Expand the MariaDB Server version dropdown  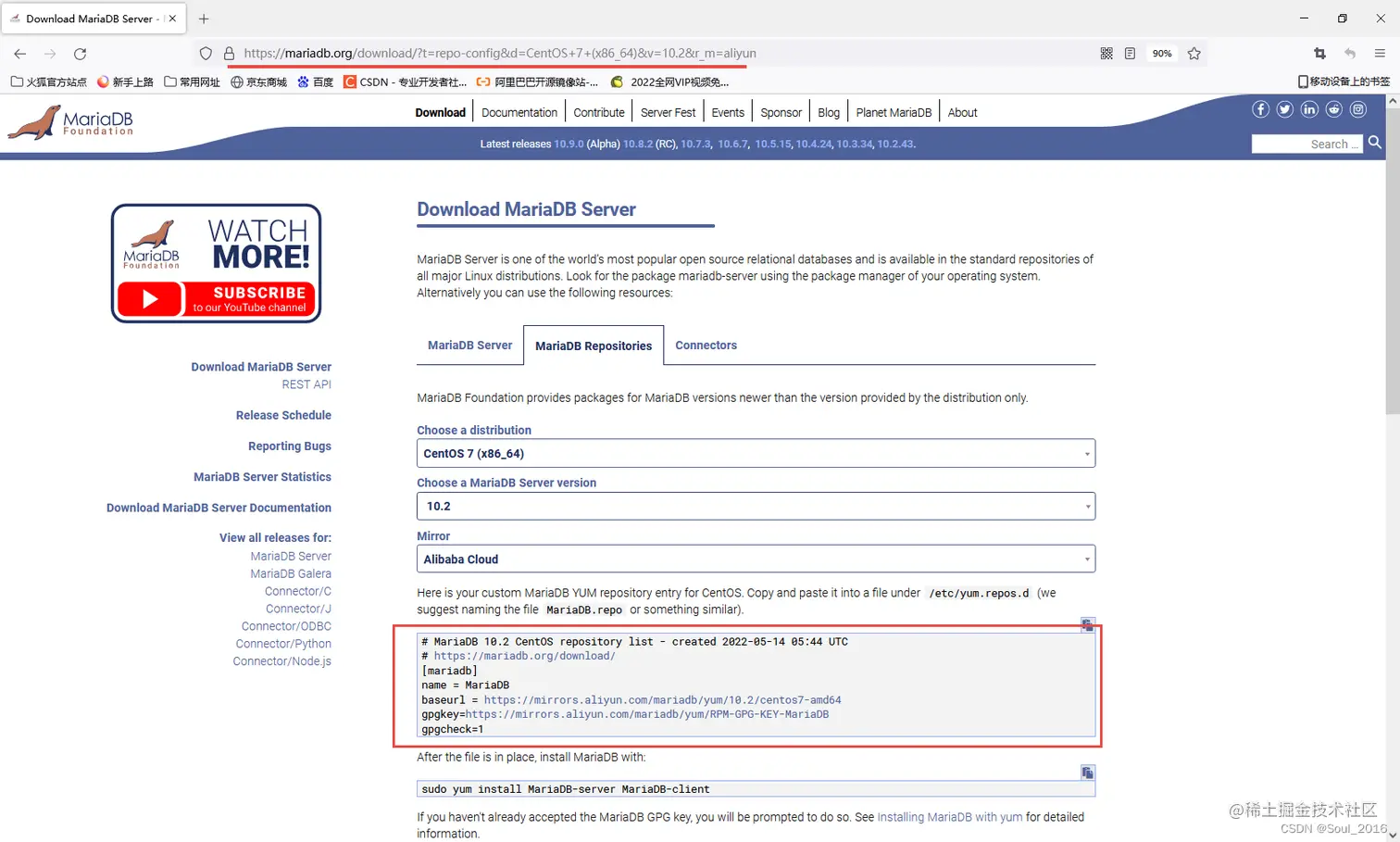point(756,506)
